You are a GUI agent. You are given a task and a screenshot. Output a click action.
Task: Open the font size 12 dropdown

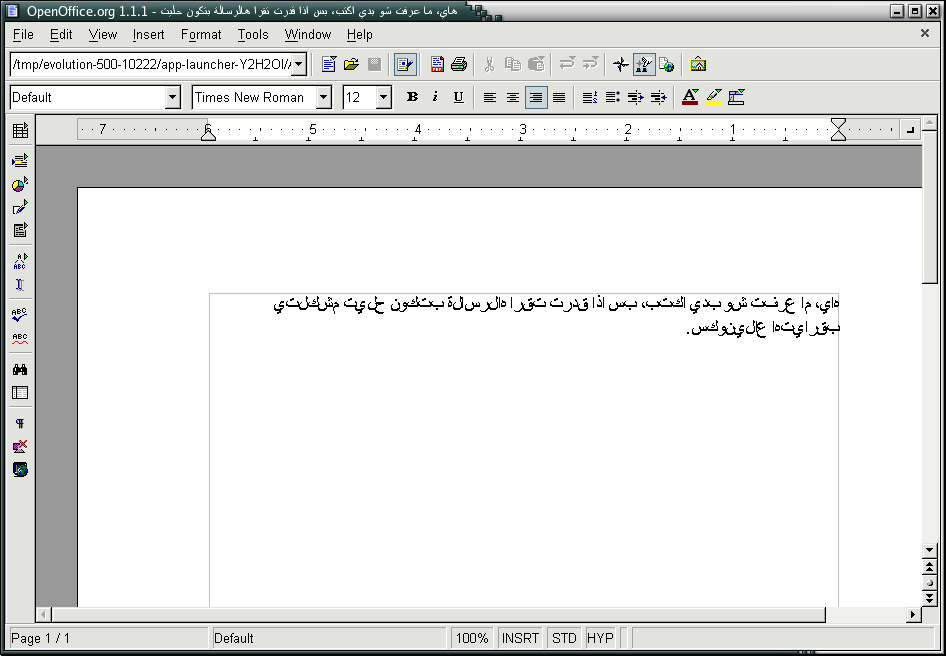[x=382, y=97]
